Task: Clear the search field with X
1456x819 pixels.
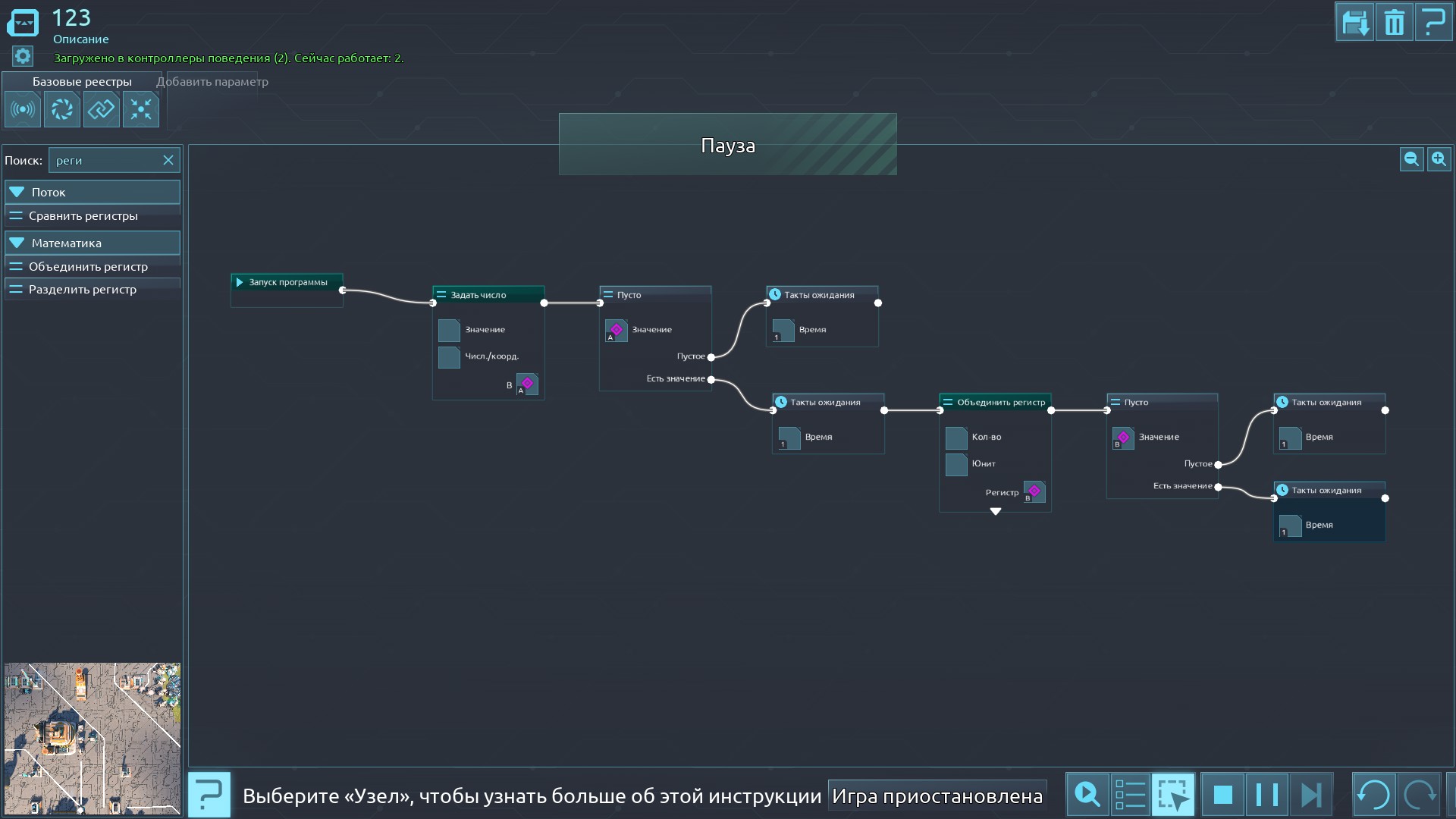Action: (168, 160)
